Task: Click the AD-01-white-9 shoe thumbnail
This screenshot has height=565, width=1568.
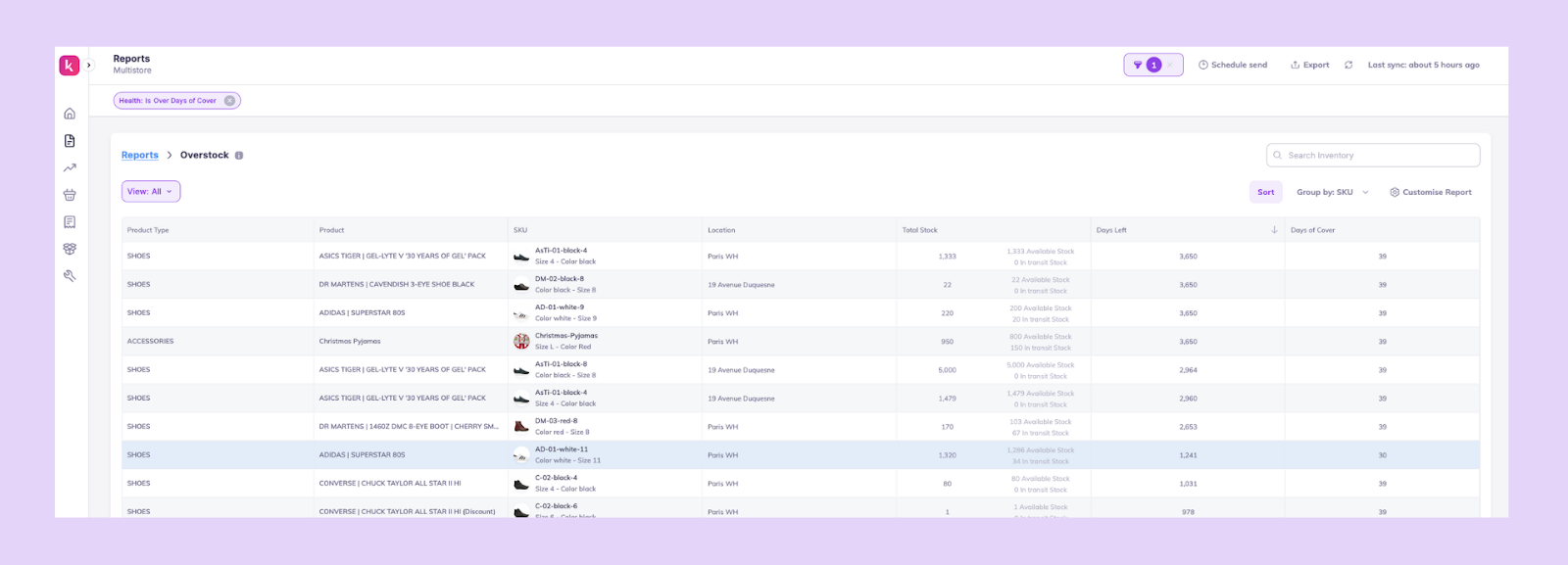Action: [x=521, y=313]
